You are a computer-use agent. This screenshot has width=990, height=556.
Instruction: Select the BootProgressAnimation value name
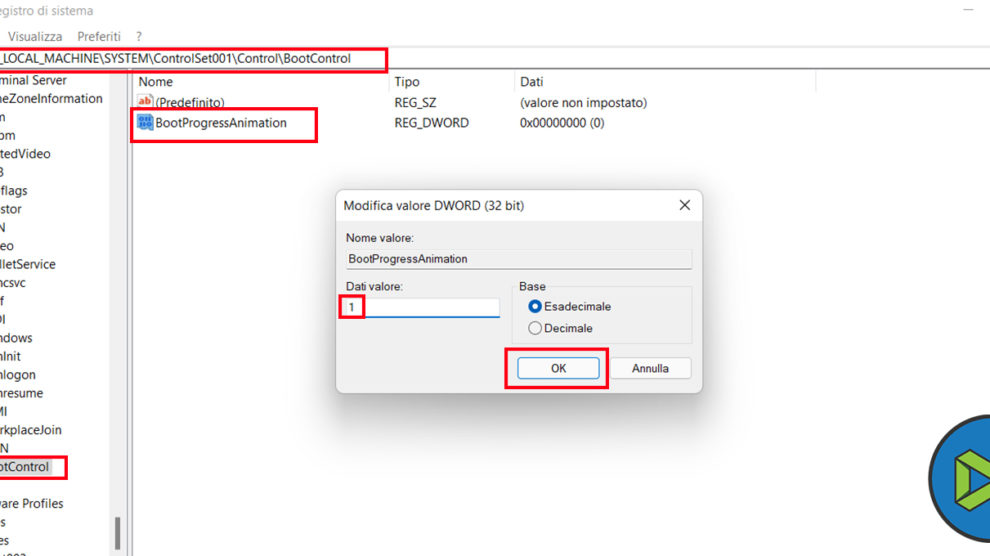tap(221, 123)
